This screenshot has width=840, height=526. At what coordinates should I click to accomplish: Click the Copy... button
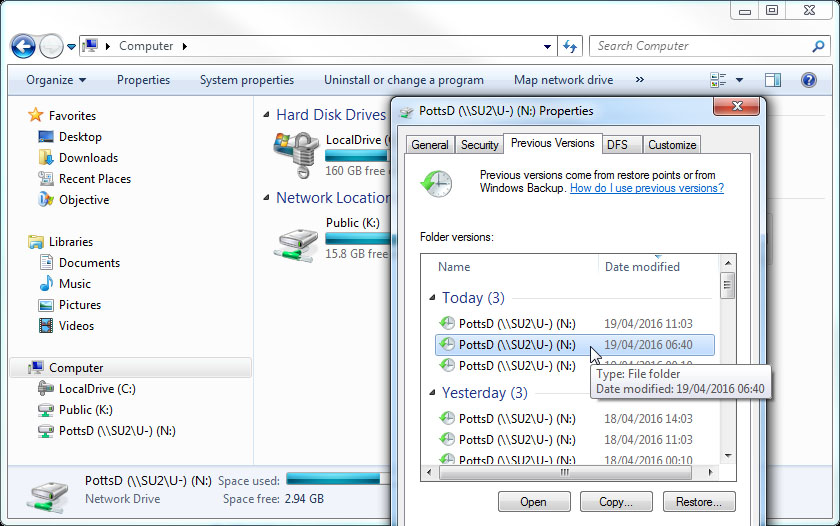pyautogui.click(x=616, y=502)
